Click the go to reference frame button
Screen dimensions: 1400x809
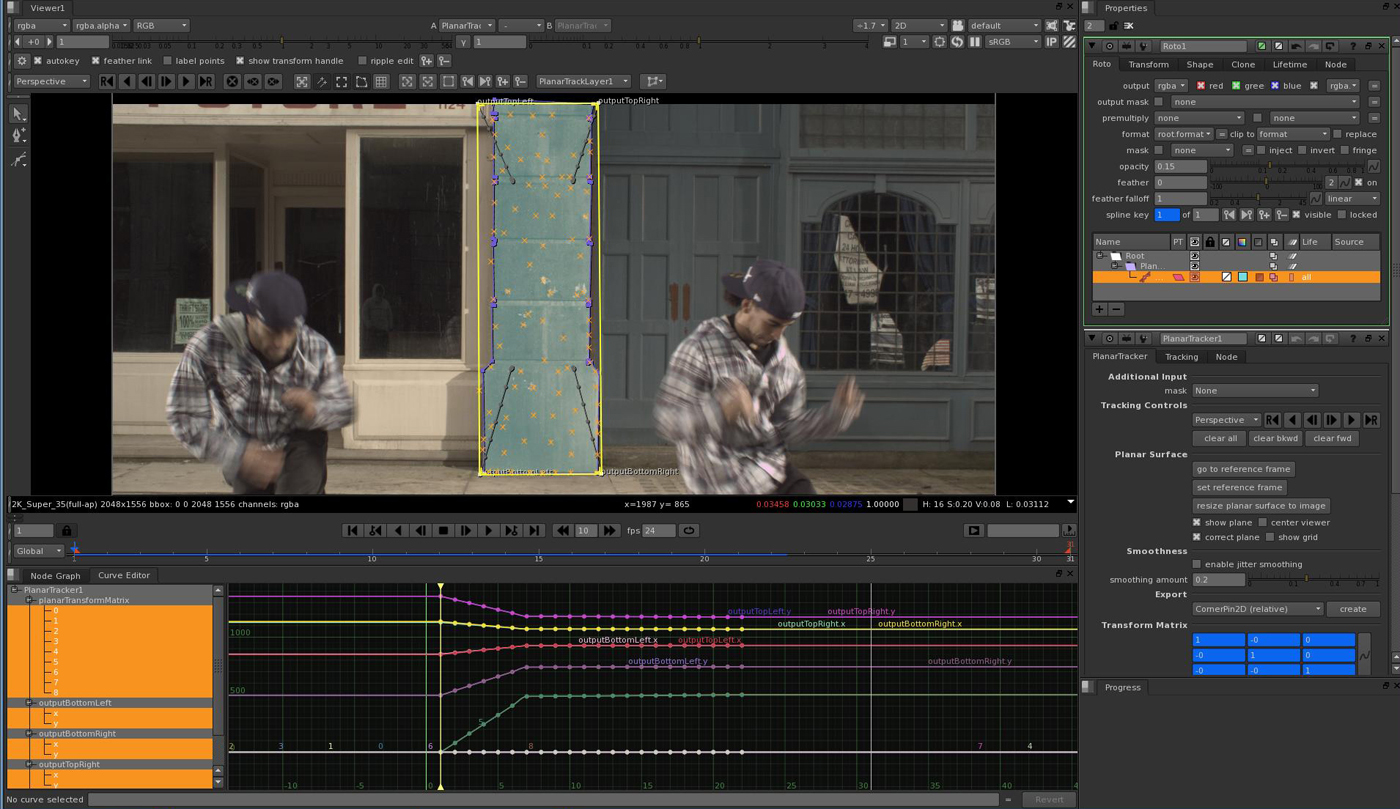point(1243,469)
